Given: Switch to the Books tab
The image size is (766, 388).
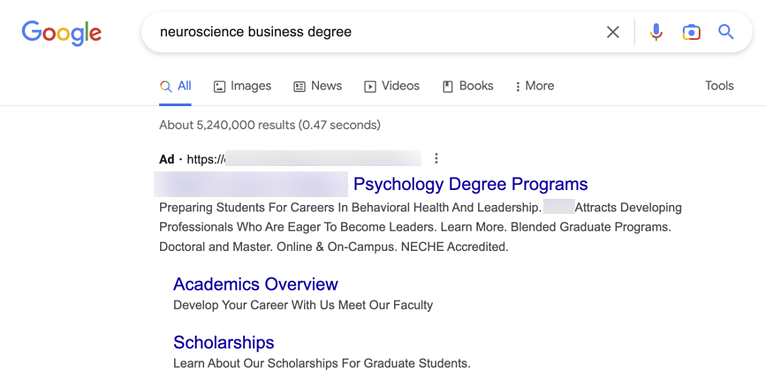Looking at the screenshot, I should (468, 86).
